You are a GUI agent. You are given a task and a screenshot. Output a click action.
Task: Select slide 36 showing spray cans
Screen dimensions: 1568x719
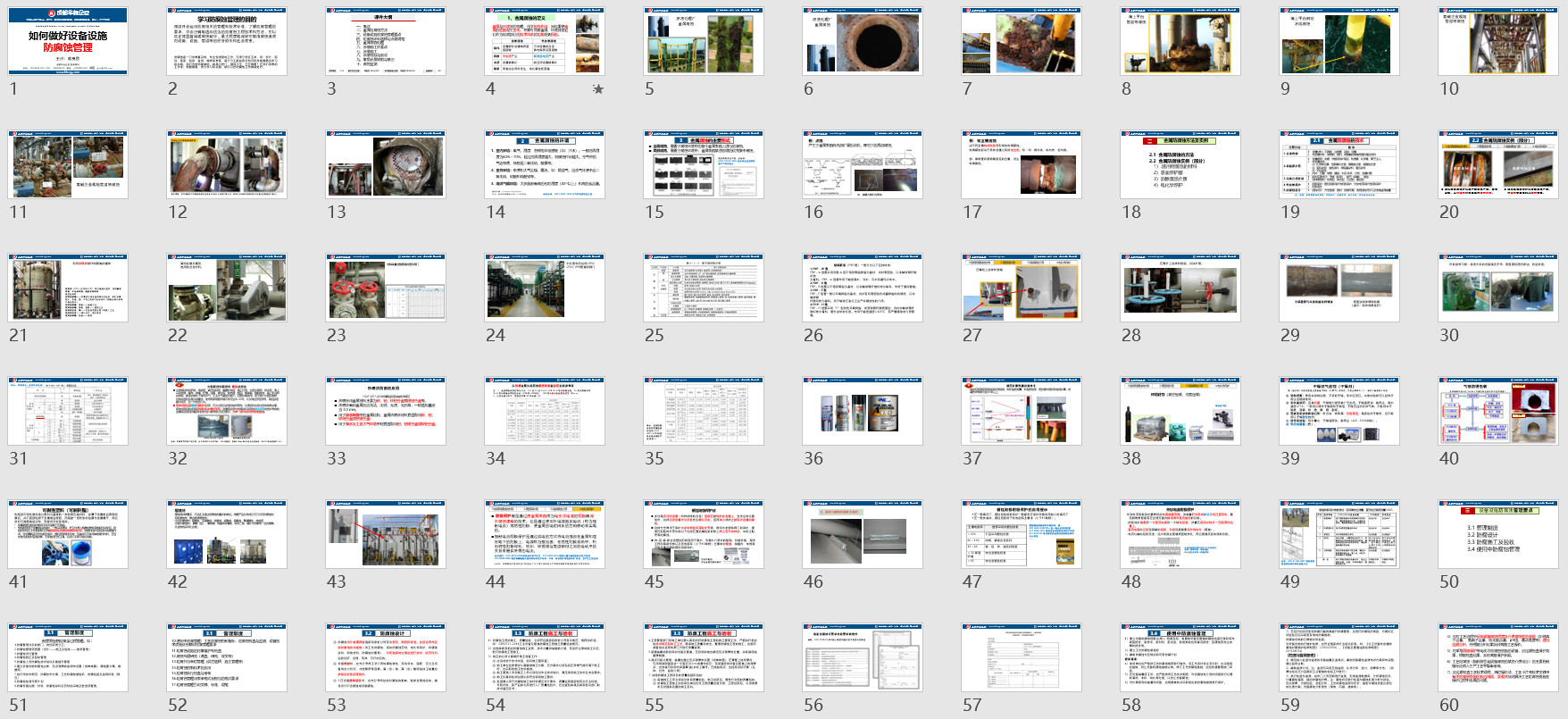coord(863,411)
